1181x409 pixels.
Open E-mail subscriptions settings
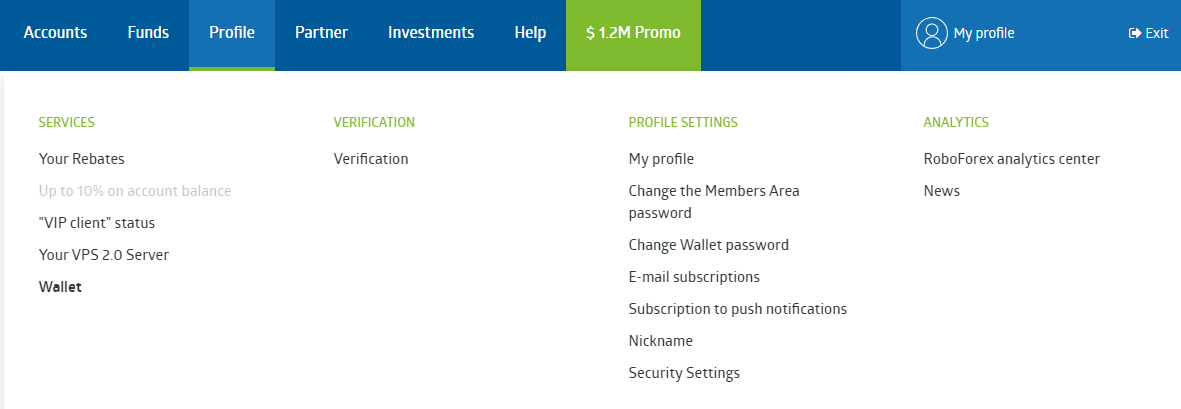click(x=694, y=277)
